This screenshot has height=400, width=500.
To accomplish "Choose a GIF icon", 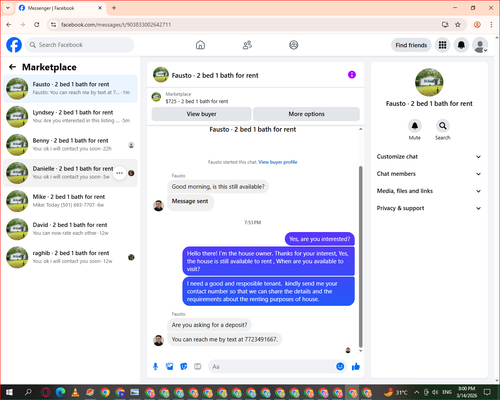I will (x=198, y=367).
